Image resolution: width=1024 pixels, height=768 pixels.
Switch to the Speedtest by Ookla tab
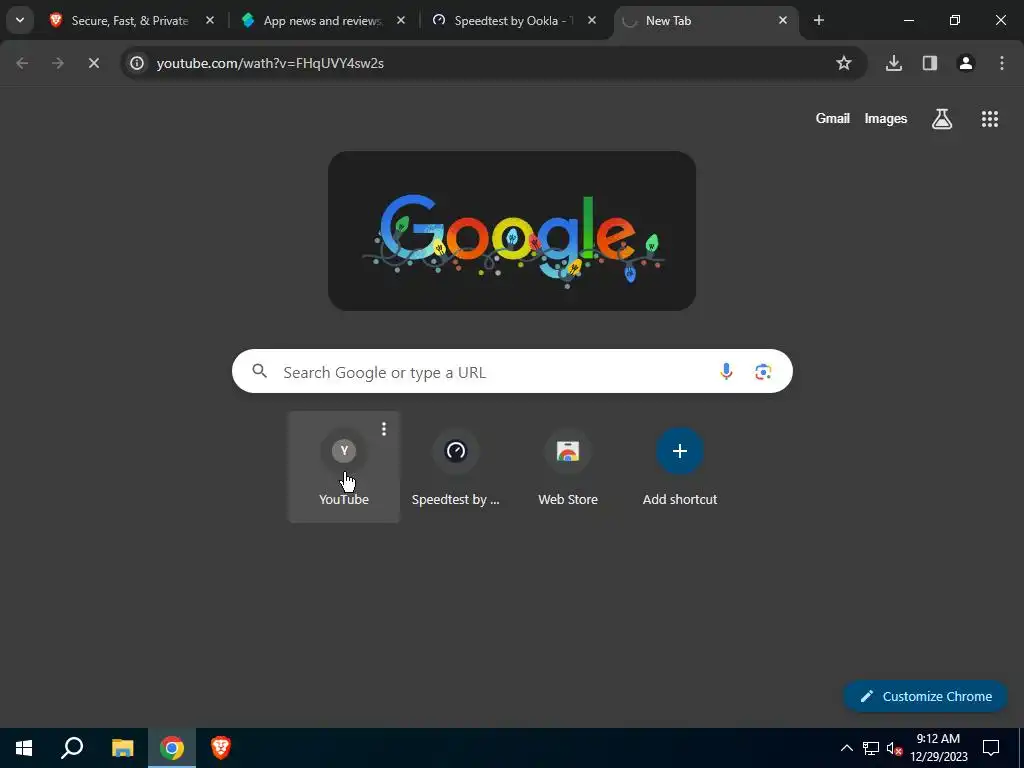coord(514,21)
